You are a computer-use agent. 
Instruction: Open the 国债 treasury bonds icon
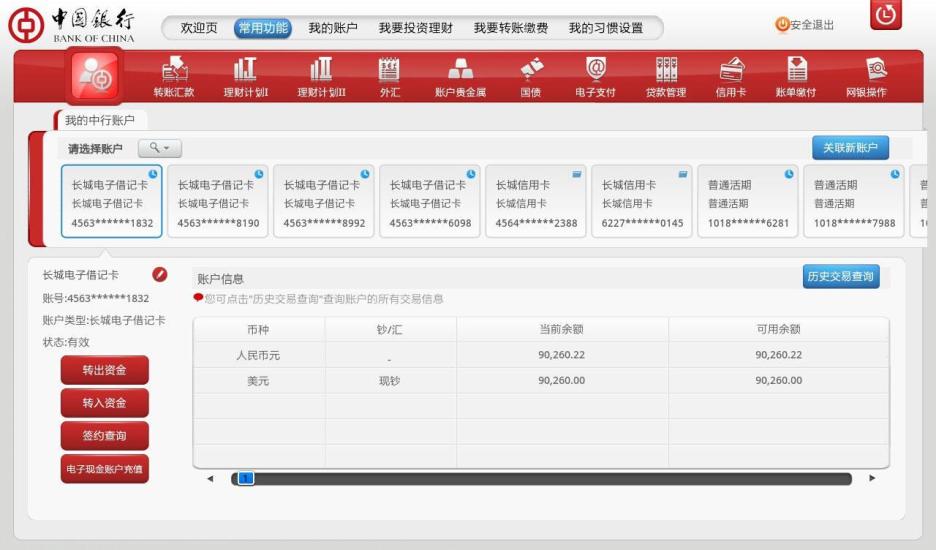tap(531, 70)
